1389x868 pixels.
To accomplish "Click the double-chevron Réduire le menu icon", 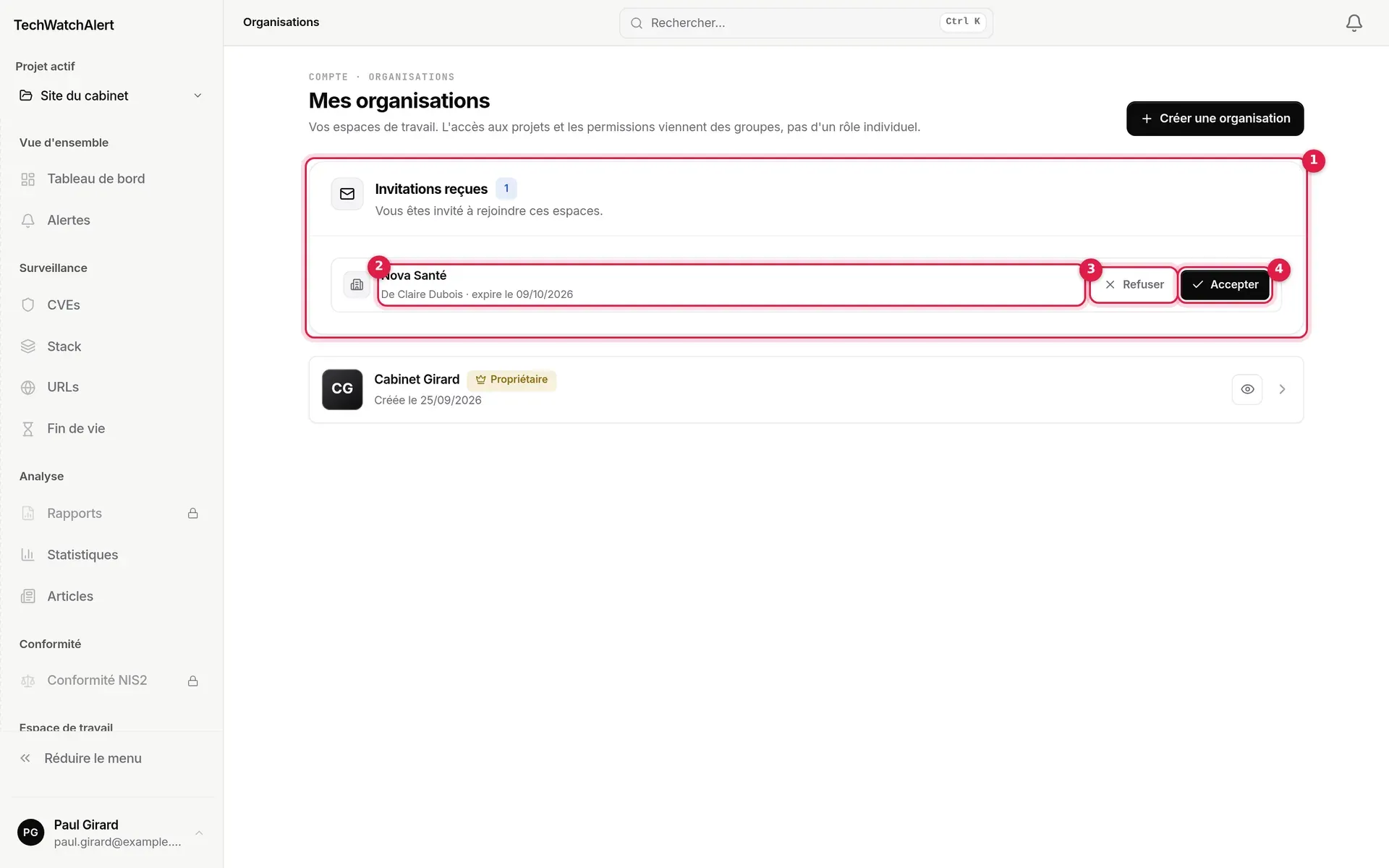I will [x=25, y=758].
